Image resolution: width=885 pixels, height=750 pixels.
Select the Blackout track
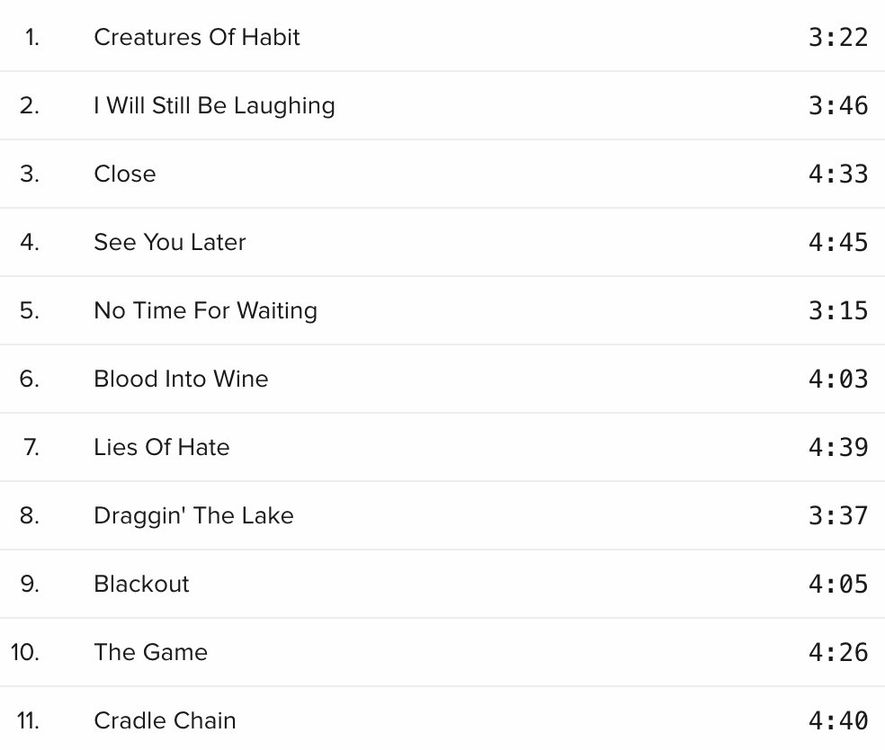pos(141,584)
